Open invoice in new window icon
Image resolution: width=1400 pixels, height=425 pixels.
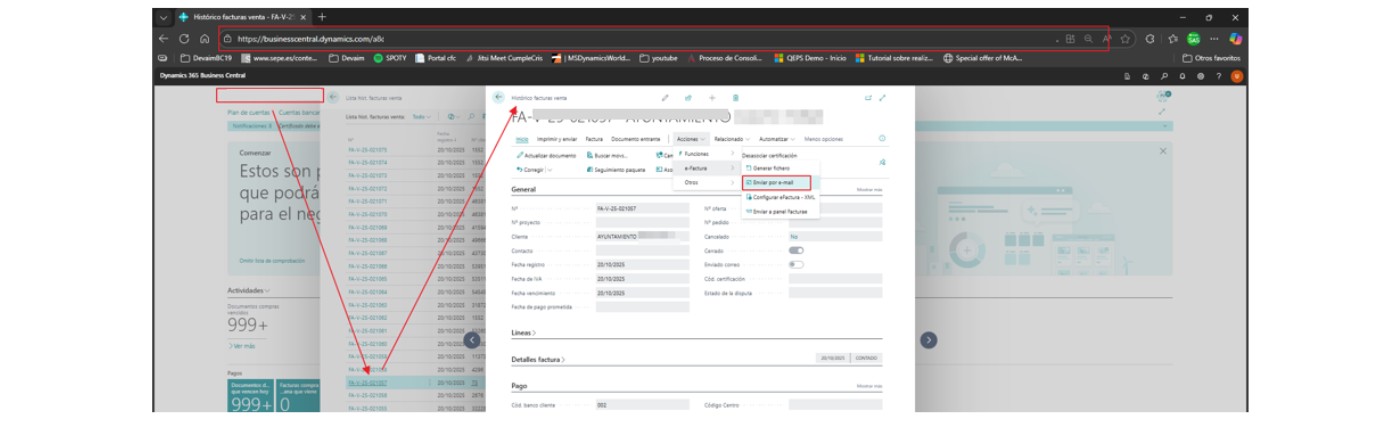tap(867, 98)
